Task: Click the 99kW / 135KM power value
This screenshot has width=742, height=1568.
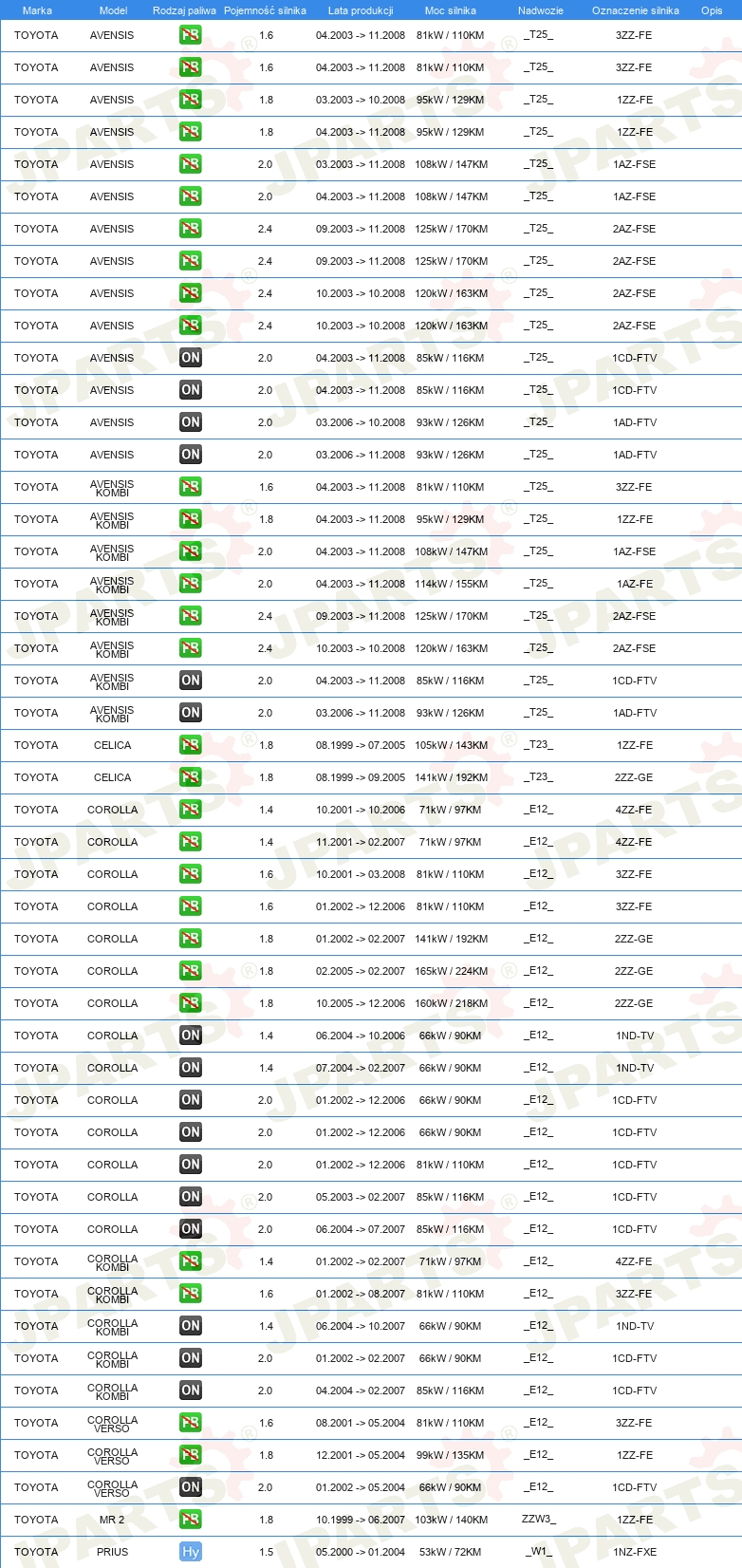Action: tap(451, 1455)
